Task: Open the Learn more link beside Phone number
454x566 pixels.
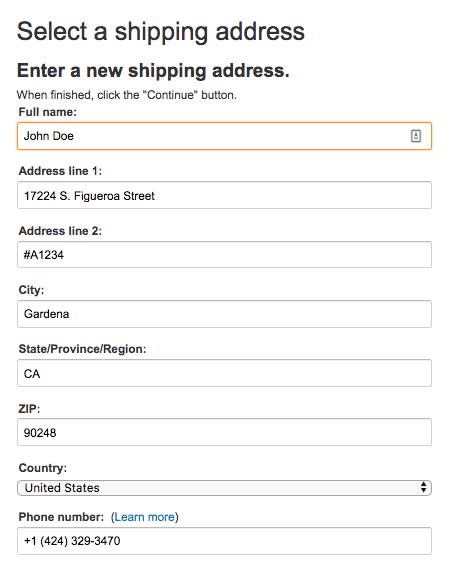Action: 144,517
